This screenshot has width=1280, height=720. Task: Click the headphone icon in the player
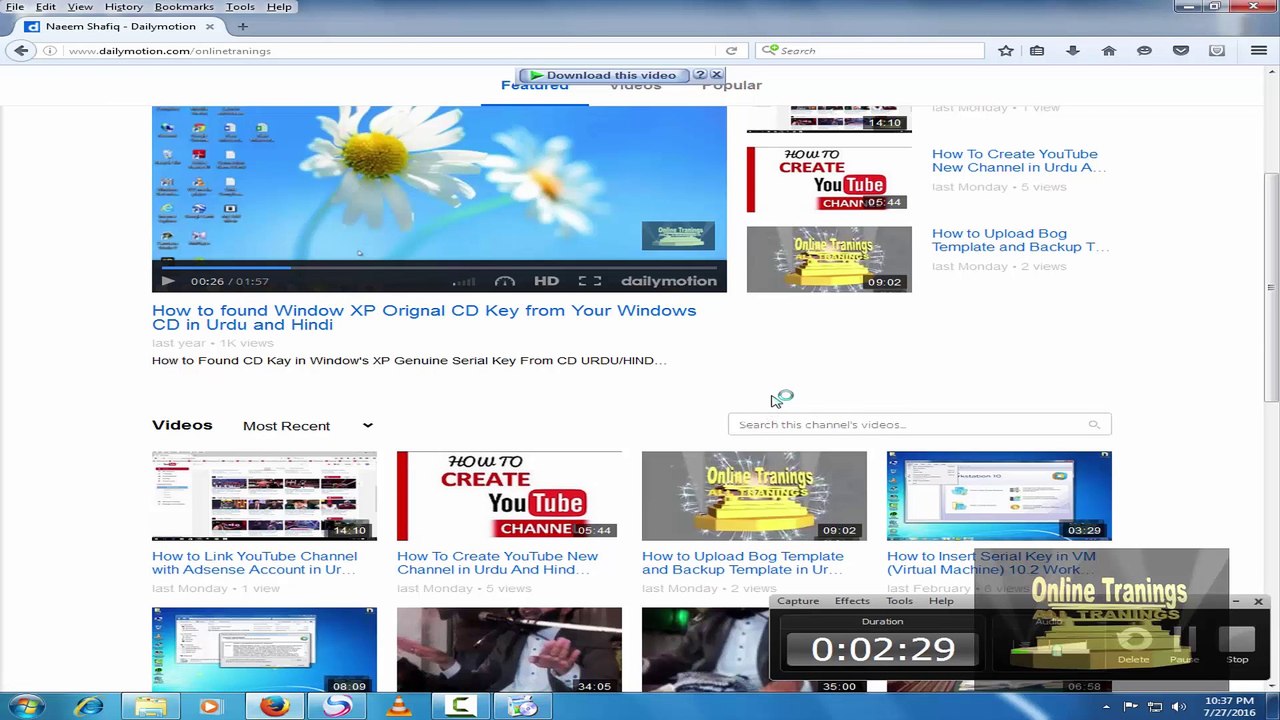(505, 281)
